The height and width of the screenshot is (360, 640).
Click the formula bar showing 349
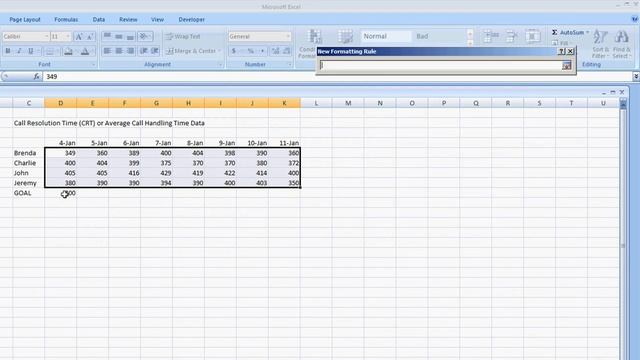point(180,76)
